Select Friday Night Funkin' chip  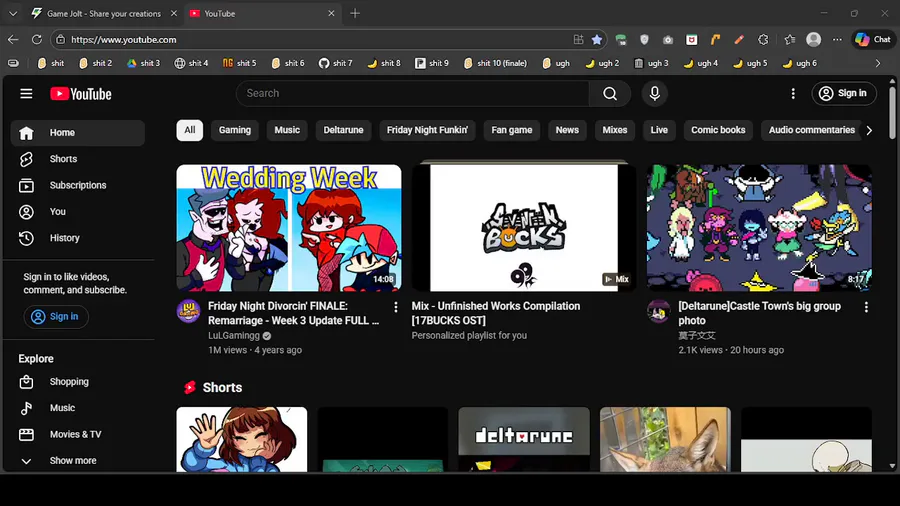click(427, 130)
